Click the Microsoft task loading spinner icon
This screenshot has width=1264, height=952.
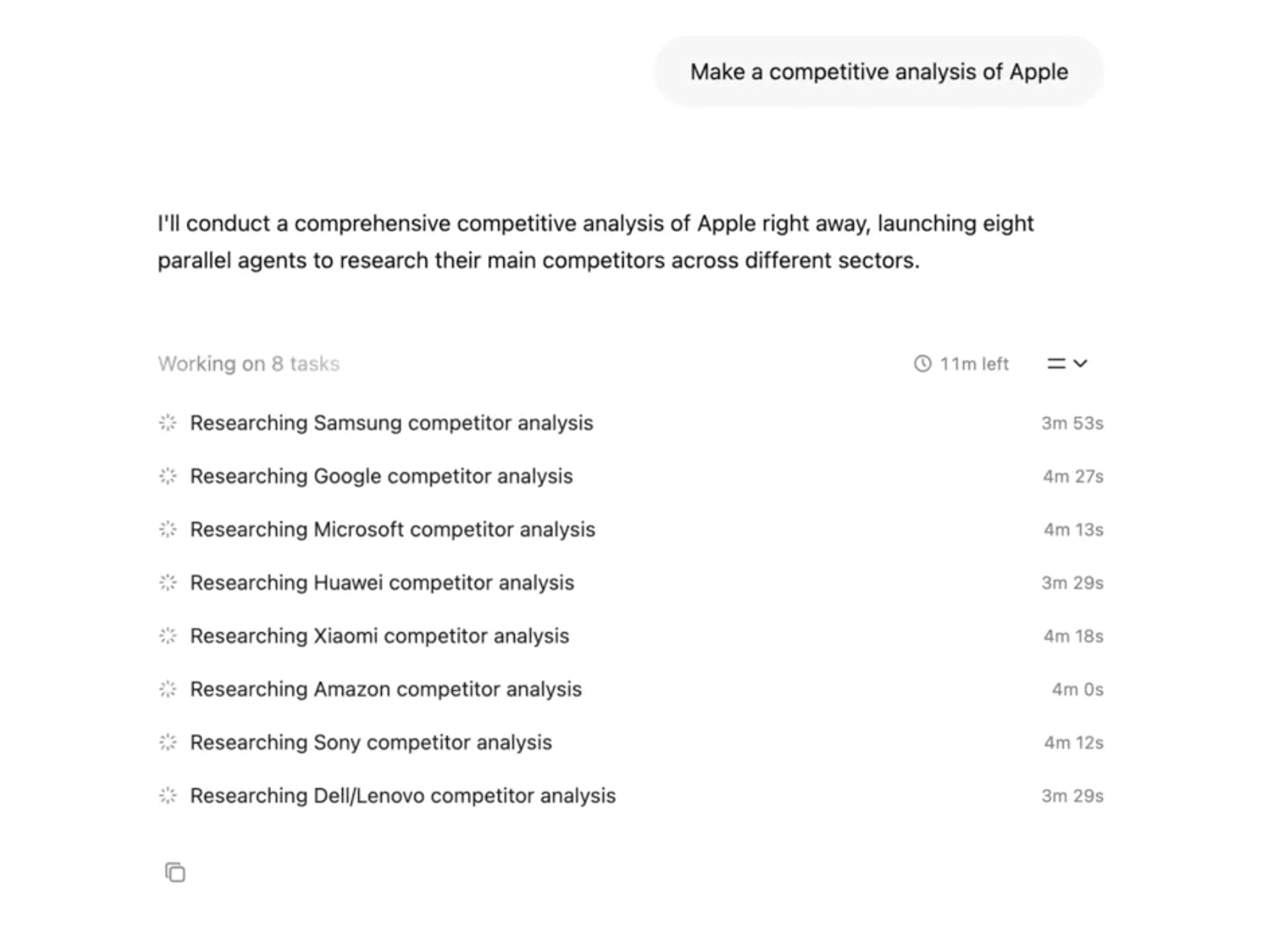[168, 530]
